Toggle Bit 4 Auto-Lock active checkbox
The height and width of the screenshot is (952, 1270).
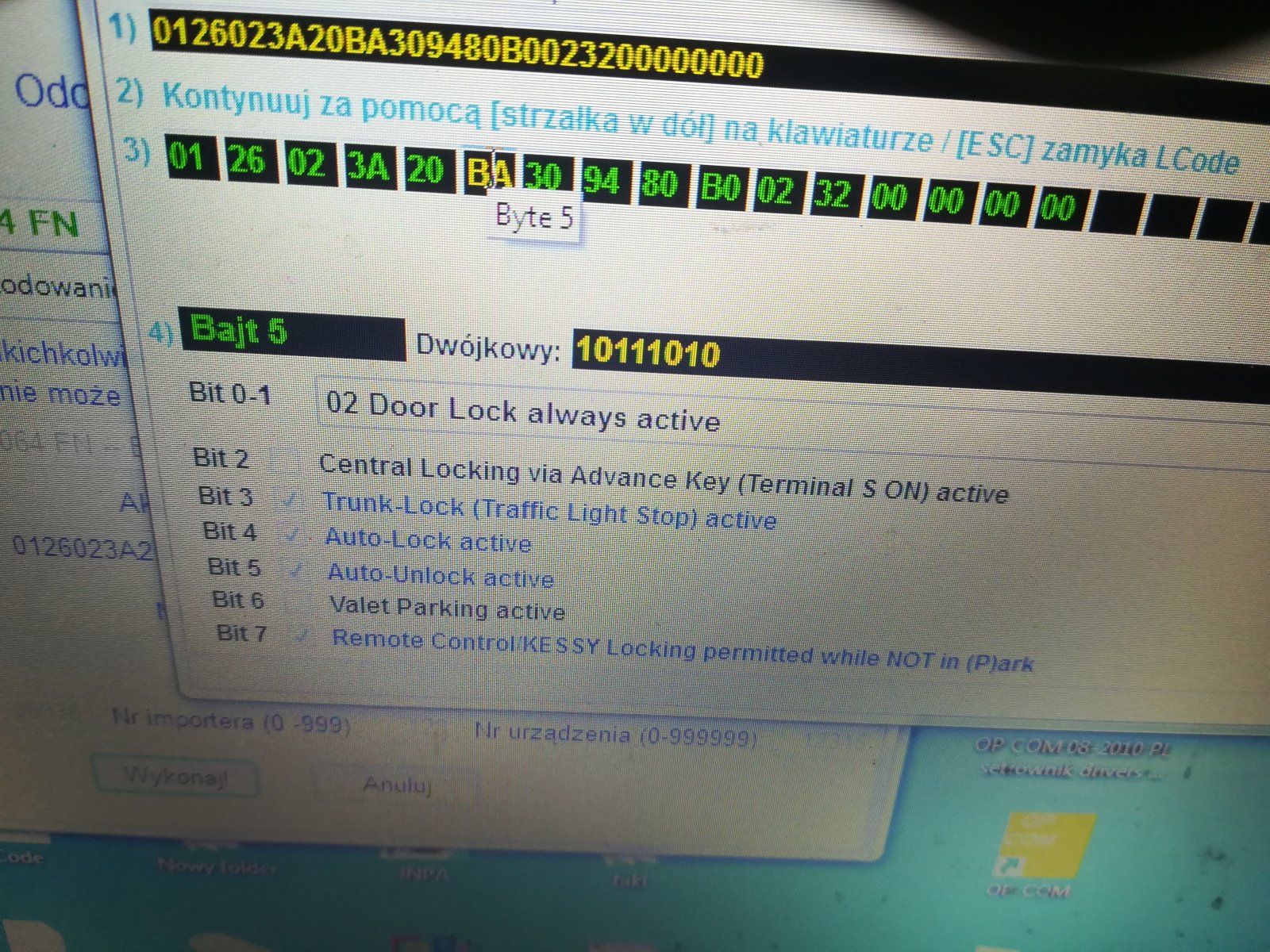pyautogui.click(x=294, y=535)
